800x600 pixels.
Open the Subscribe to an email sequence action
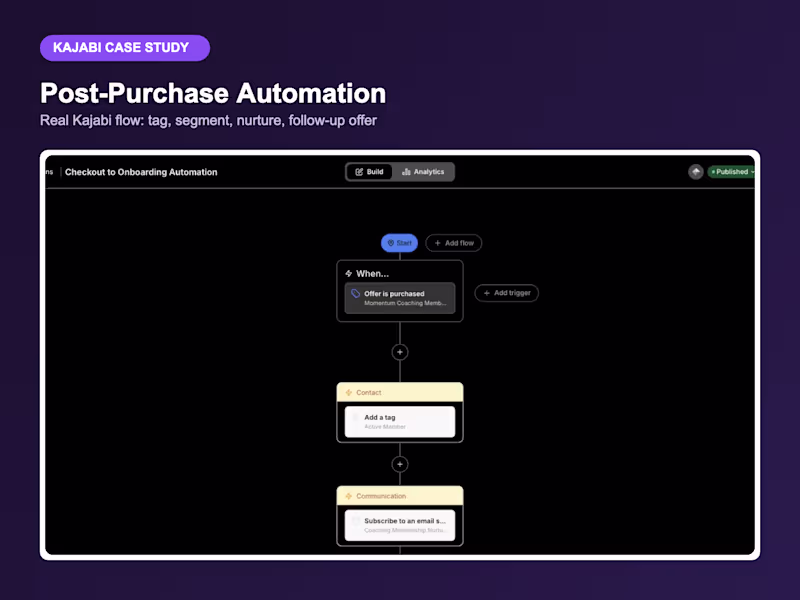400,526
